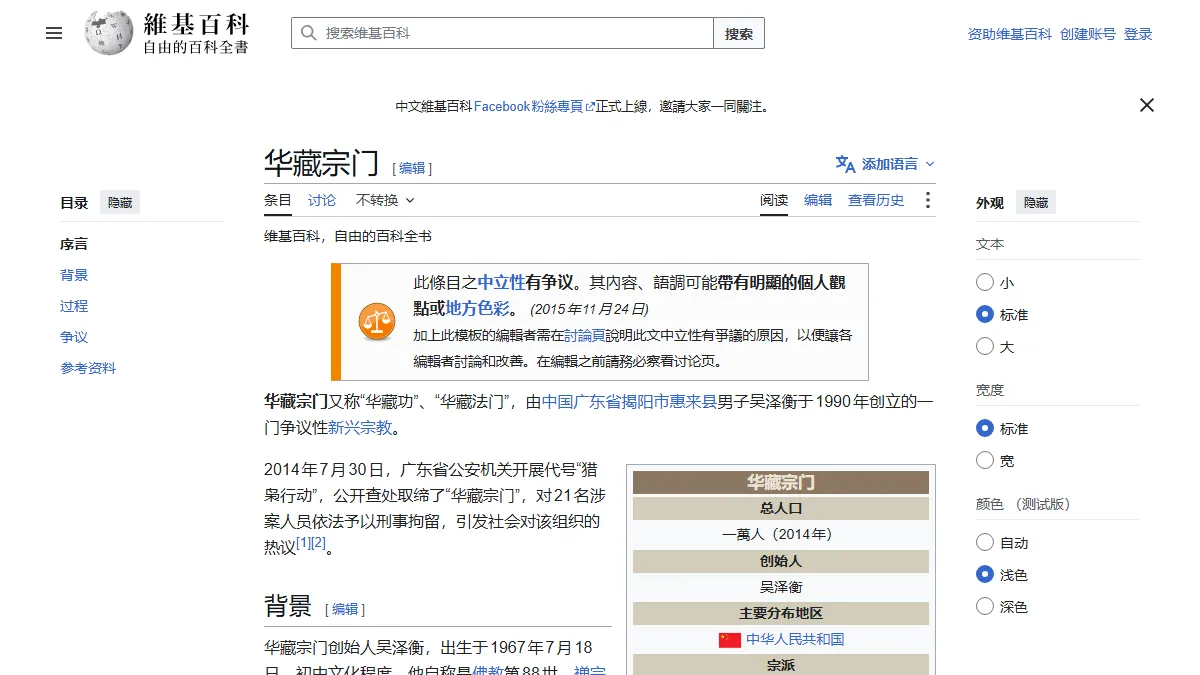Image resolution: width=1200 pixels, height=675 pixels.
Task: Click the orange neutrality scales icon
Action: click(377, 321)
